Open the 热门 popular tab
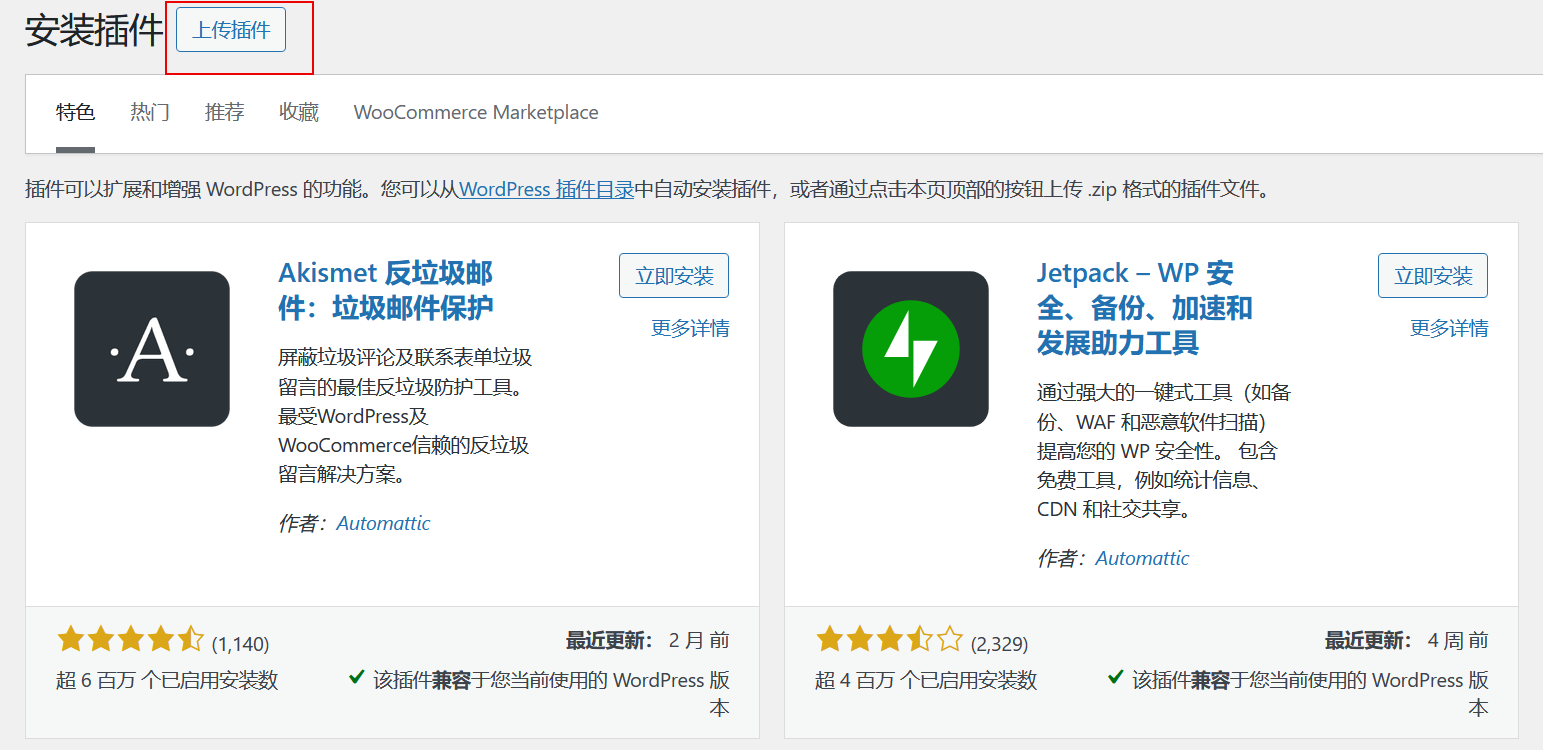Screen dimensions: 1544x750 (x=150, y=112)
